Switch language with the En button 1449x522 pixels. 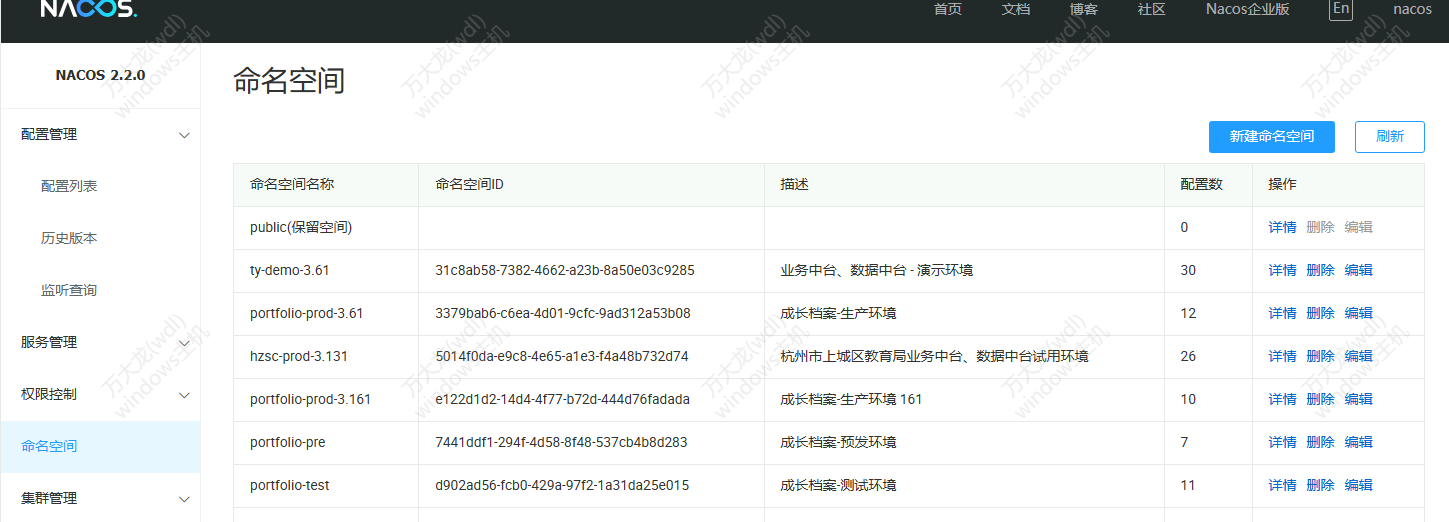1341,9
